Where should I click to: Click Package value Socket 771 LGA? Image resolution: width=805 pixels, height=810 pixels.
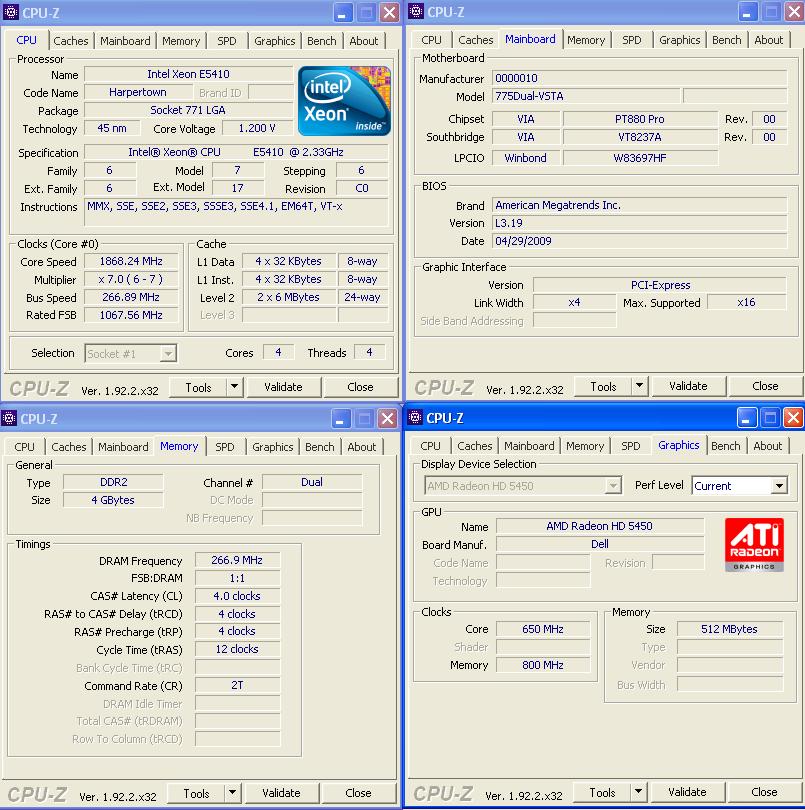189,110
